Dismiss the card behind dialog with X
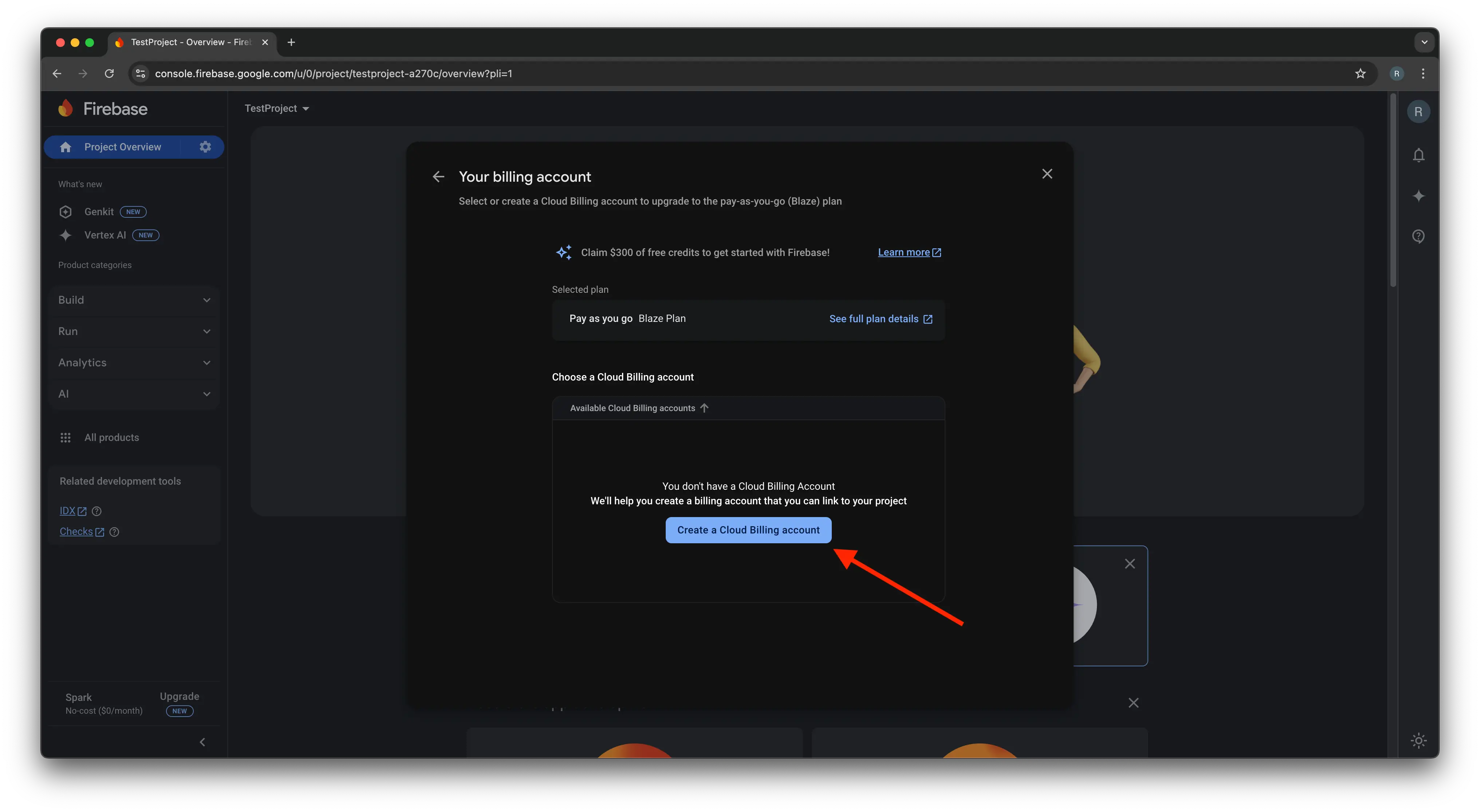Screen dimensions: 1480x812 click(x=1130, y=564)
